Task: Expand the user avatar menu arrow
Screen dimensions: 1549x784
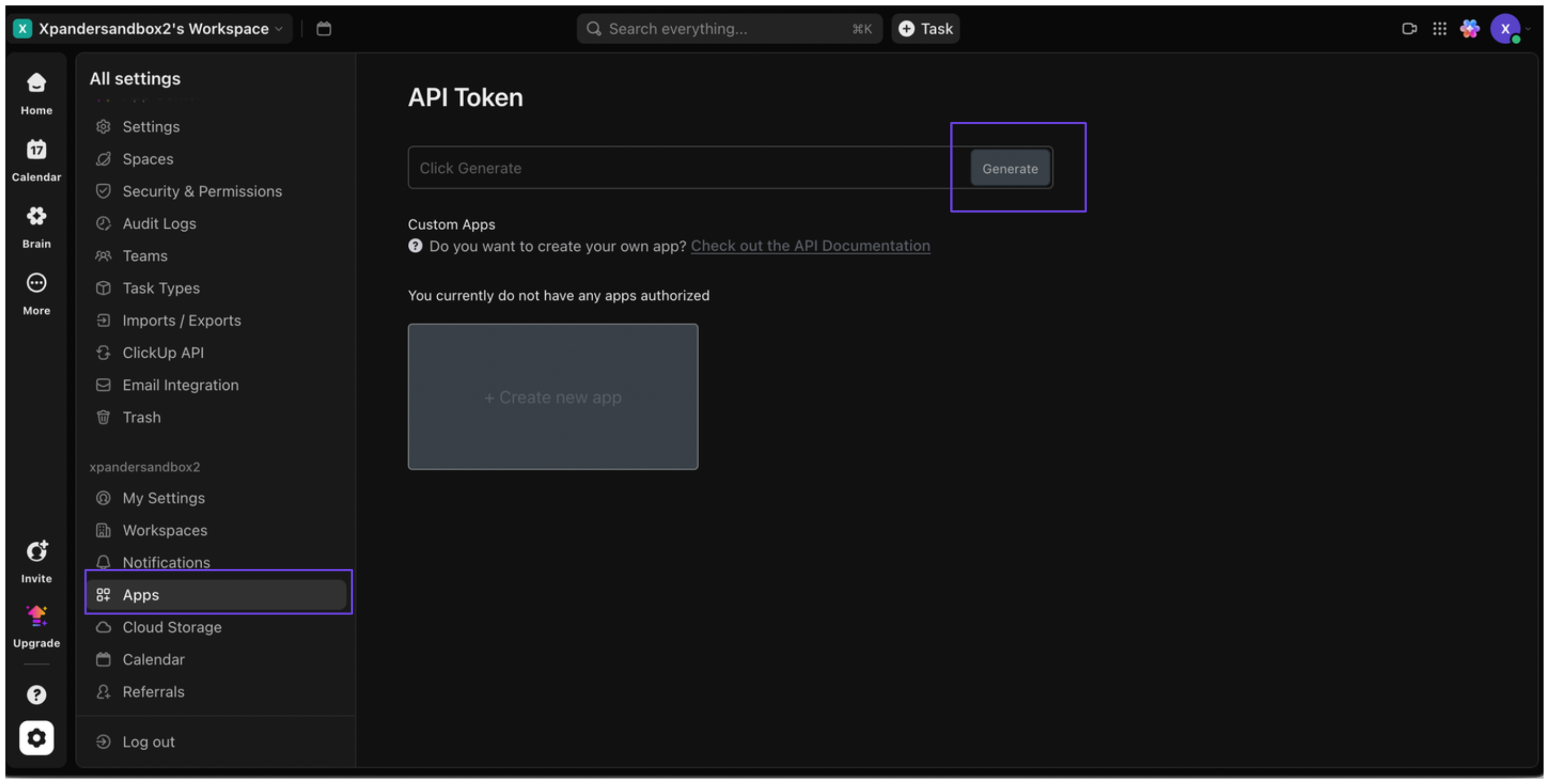Action: pos(1528,28)
